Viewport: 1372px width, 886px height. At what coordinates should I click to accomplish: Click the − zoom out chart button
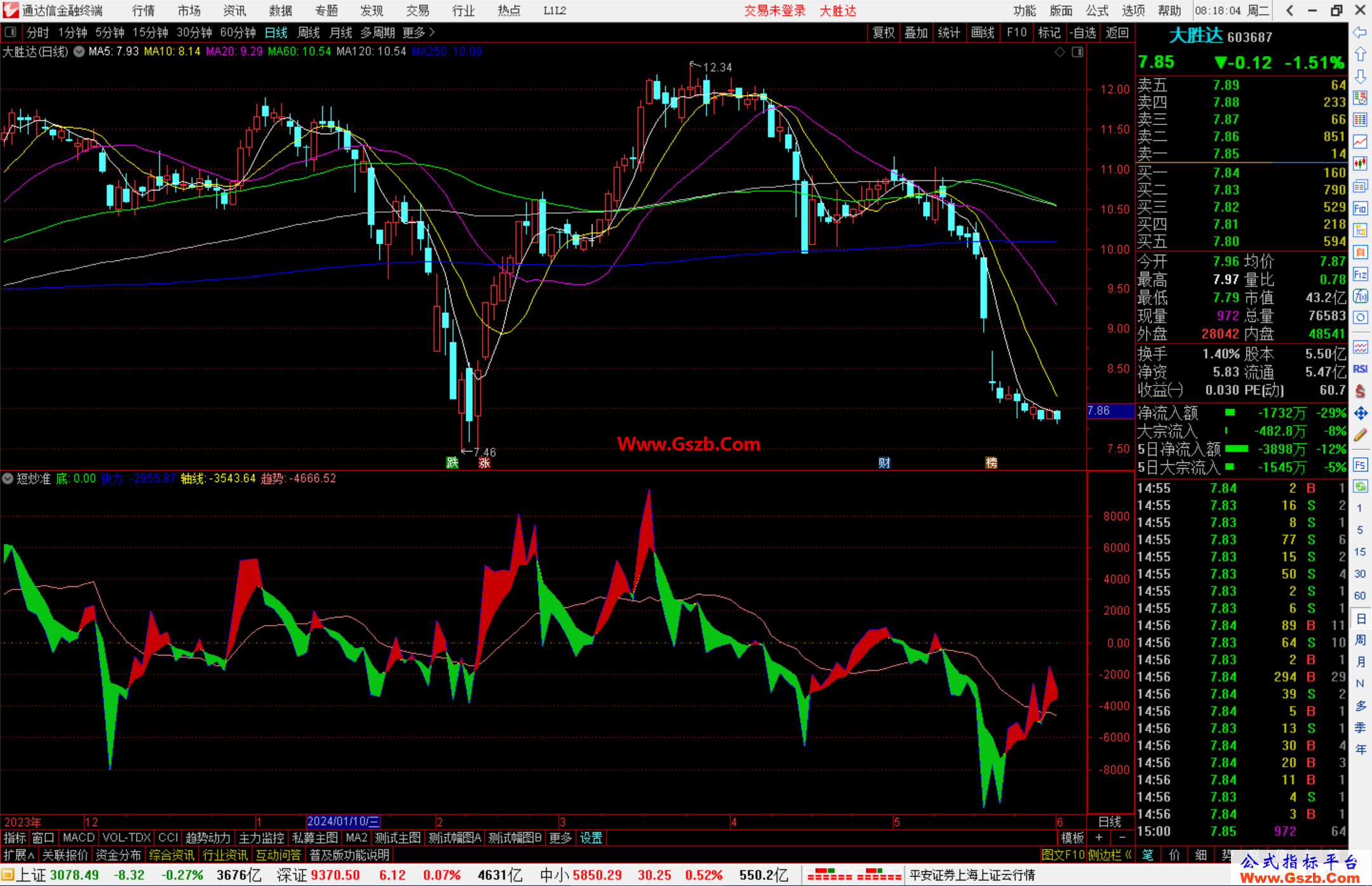pos(1122,838)
